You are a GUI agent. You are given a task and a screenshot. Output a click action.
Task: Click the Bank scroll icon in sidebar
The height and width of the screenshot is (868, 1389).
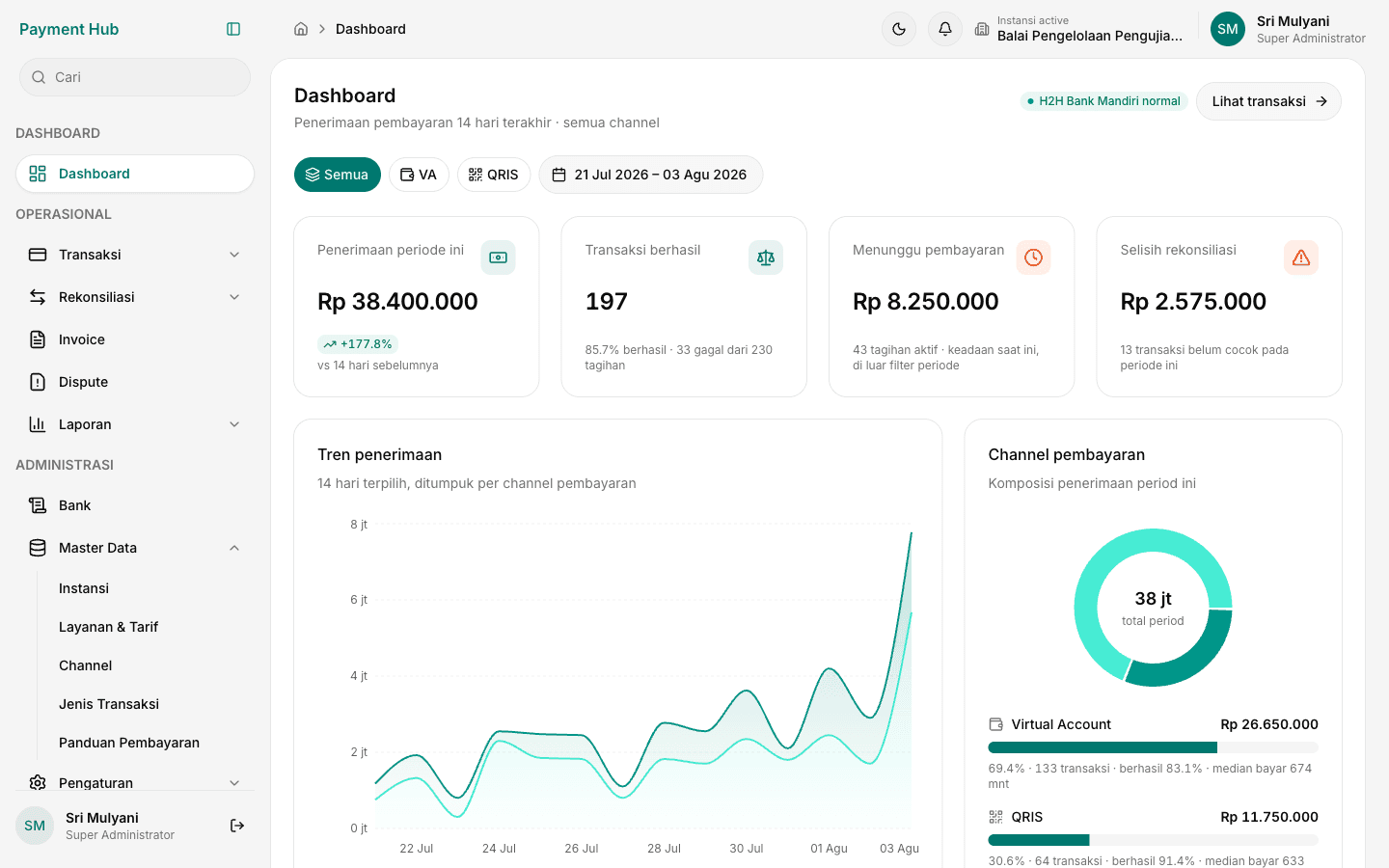38,505
